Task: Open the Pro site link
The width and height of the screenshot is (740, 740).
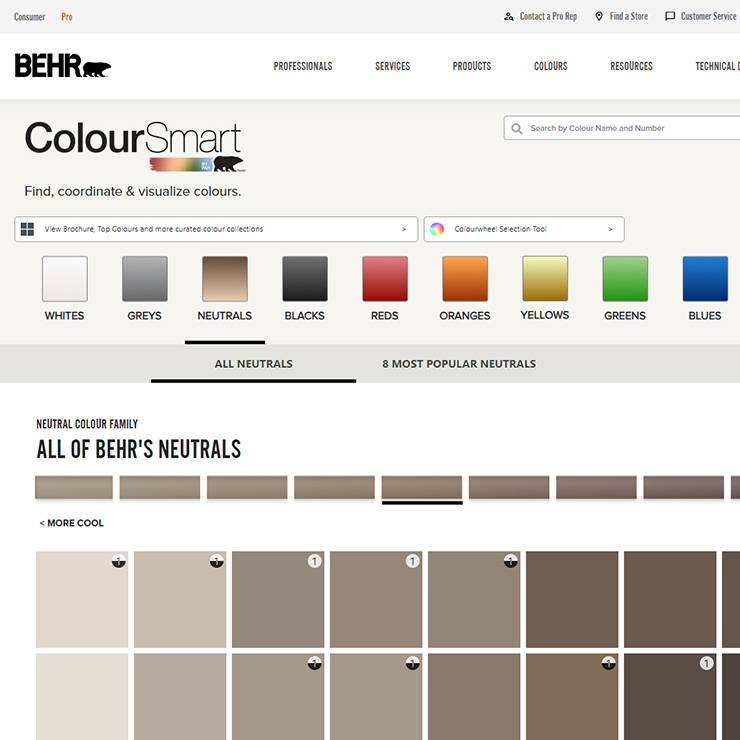Action: (67, 17)
